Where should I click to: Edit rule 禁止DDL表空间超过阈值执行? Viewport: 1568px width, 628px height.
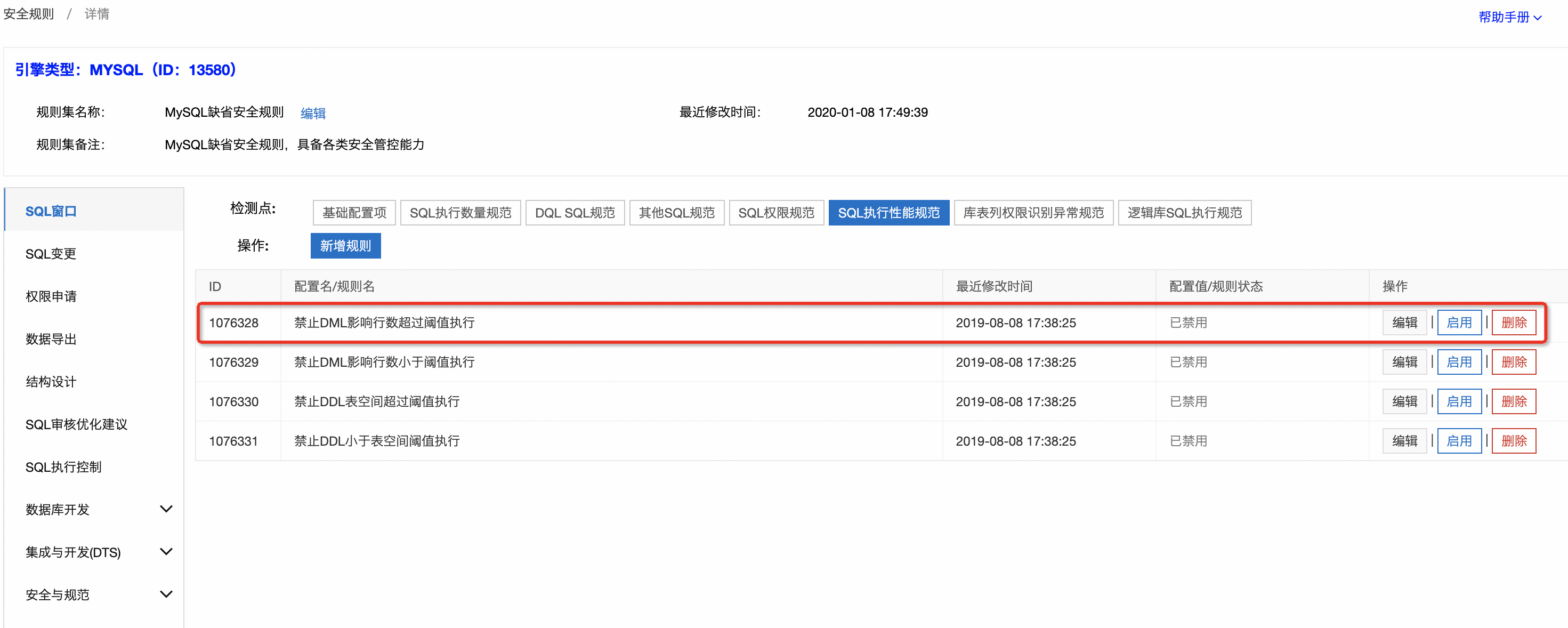1404,401
